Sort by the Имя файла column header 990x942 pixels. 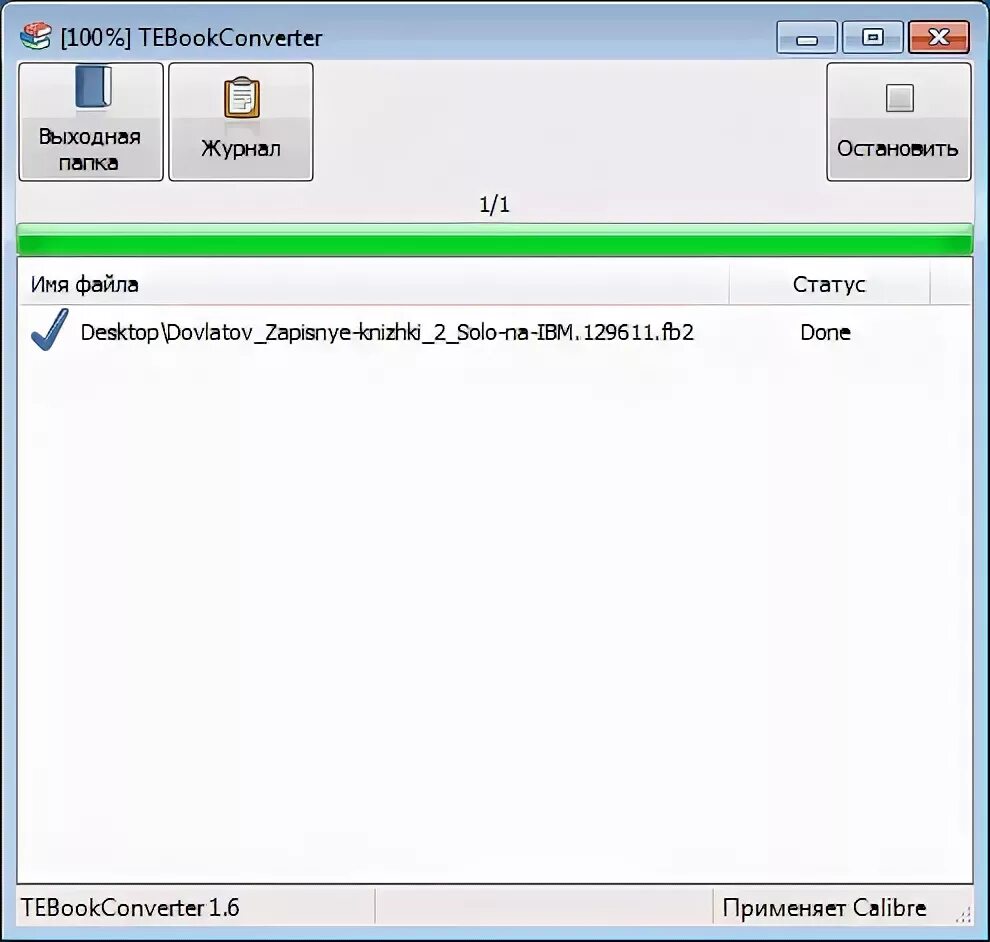coord(373,284)
